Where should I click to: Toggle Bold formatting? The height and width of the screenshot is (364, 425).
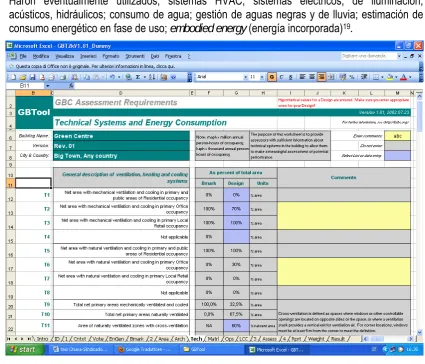pyautogui.click(x=272, y=77)
